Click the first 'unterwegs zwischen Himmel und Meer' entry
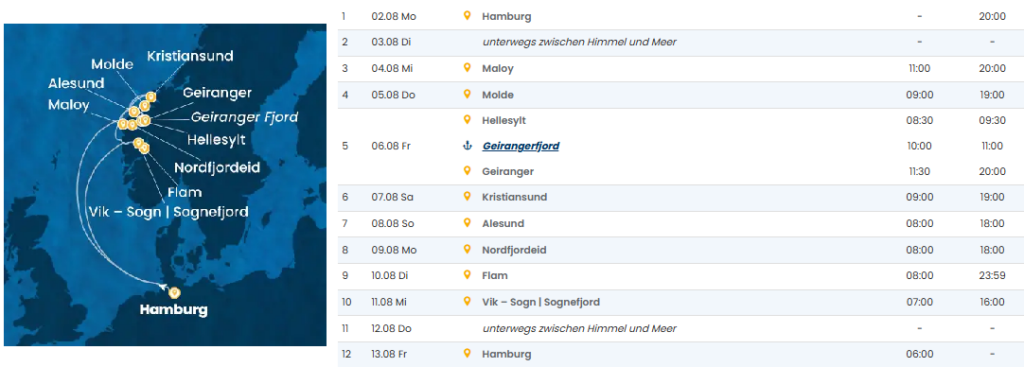The height and width of the screenshot is (367, 1024). [x=579, y=42]
